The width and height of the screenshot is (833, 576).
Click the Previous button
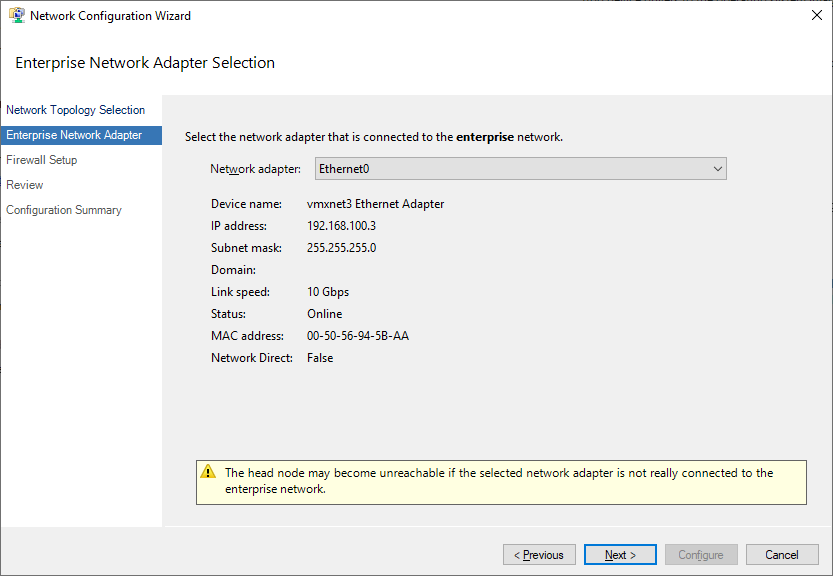[x=539, y=554]
